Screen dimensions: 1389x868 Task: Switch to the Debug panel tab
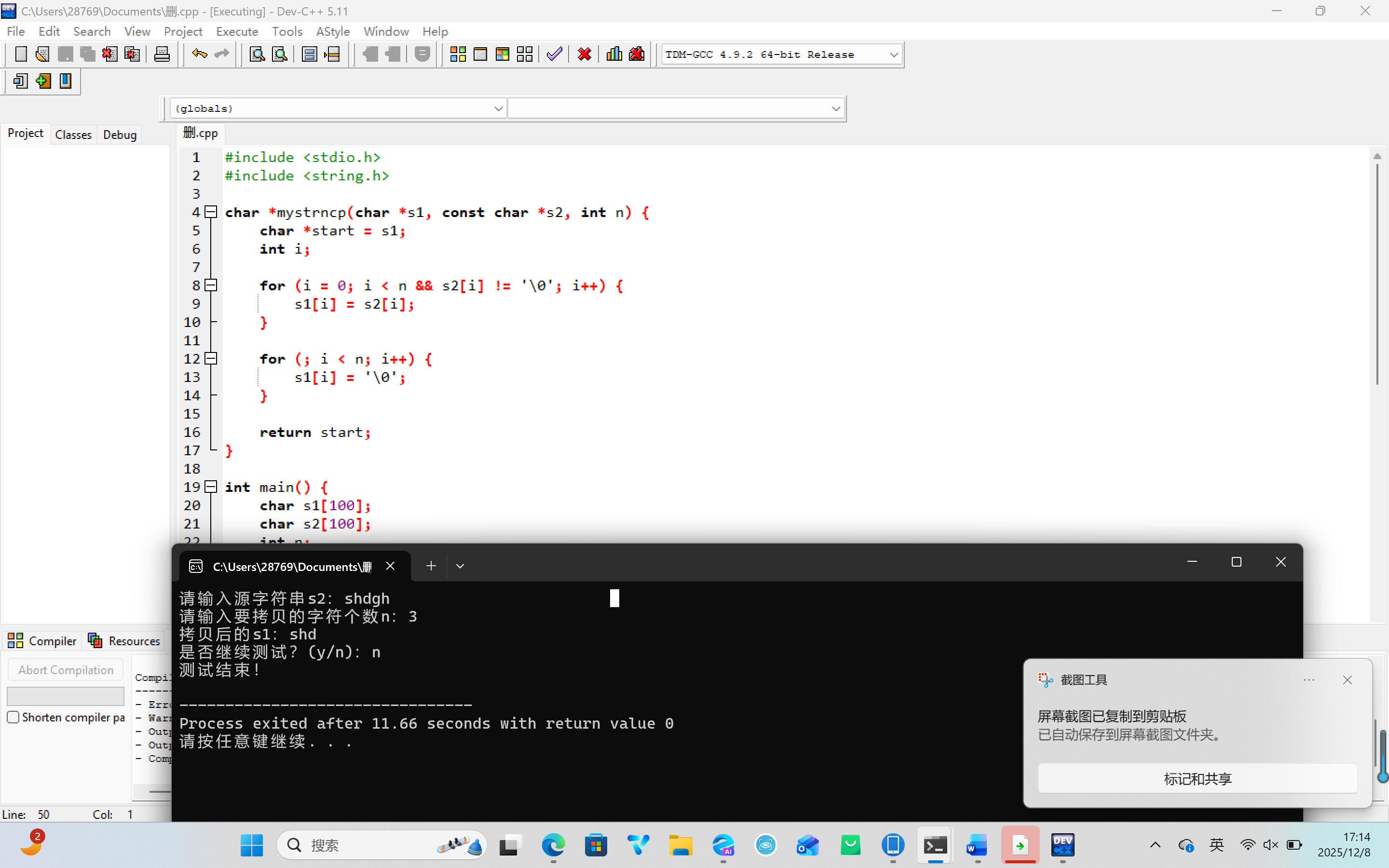120,135
